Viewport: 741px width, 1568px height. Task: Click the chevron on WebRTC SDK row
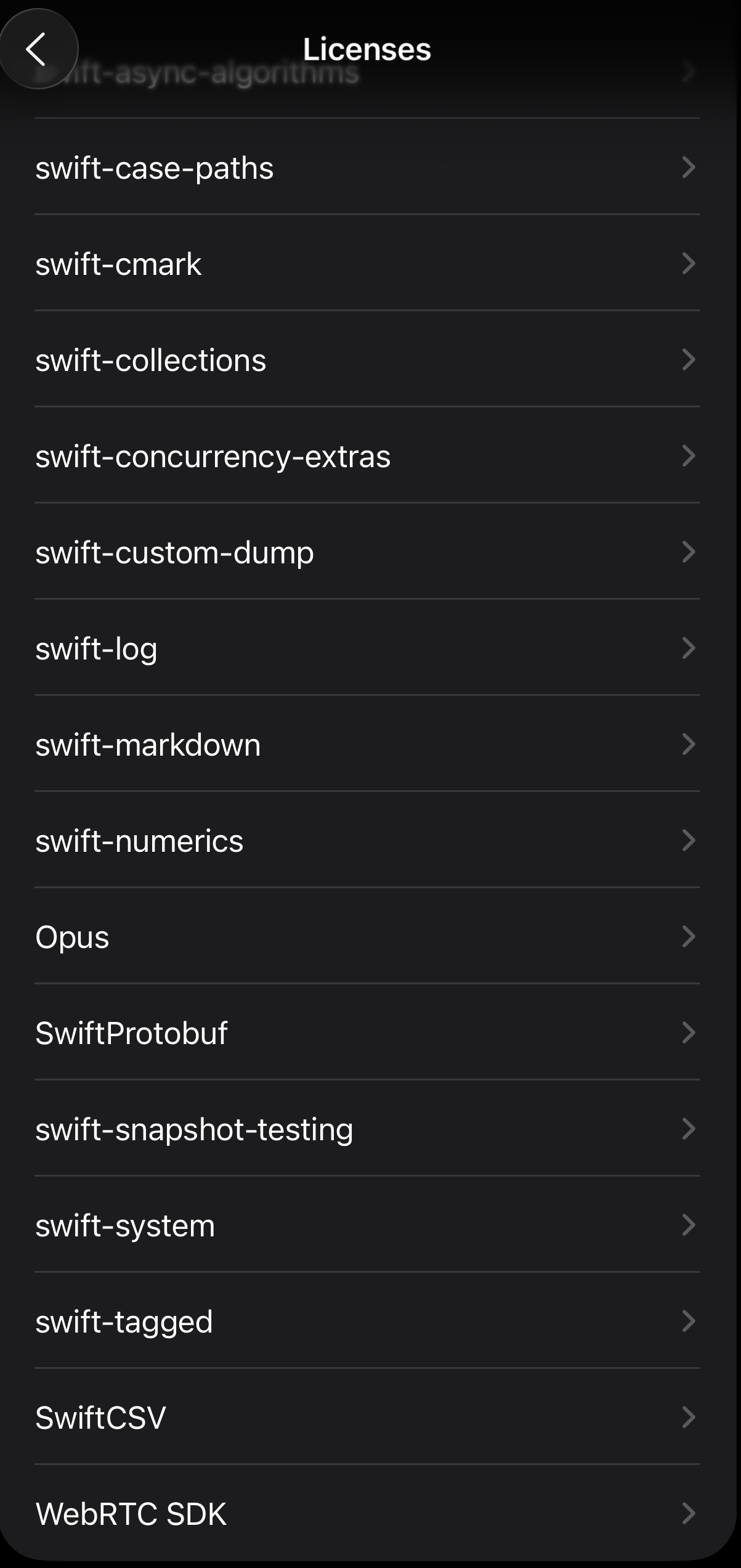point(689,1514)
